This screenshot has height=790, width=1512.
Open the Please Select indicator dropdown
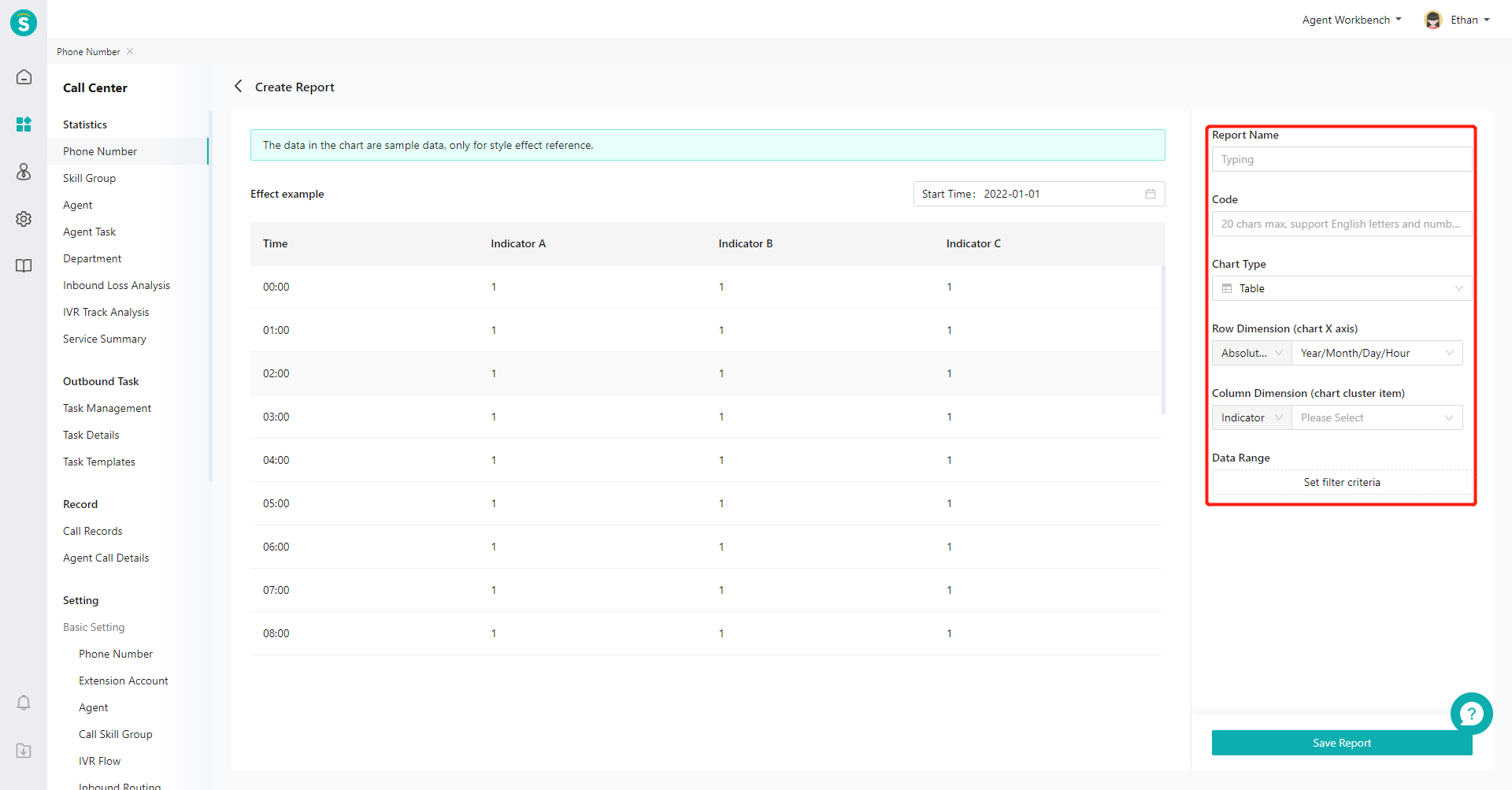(1377, 417)
